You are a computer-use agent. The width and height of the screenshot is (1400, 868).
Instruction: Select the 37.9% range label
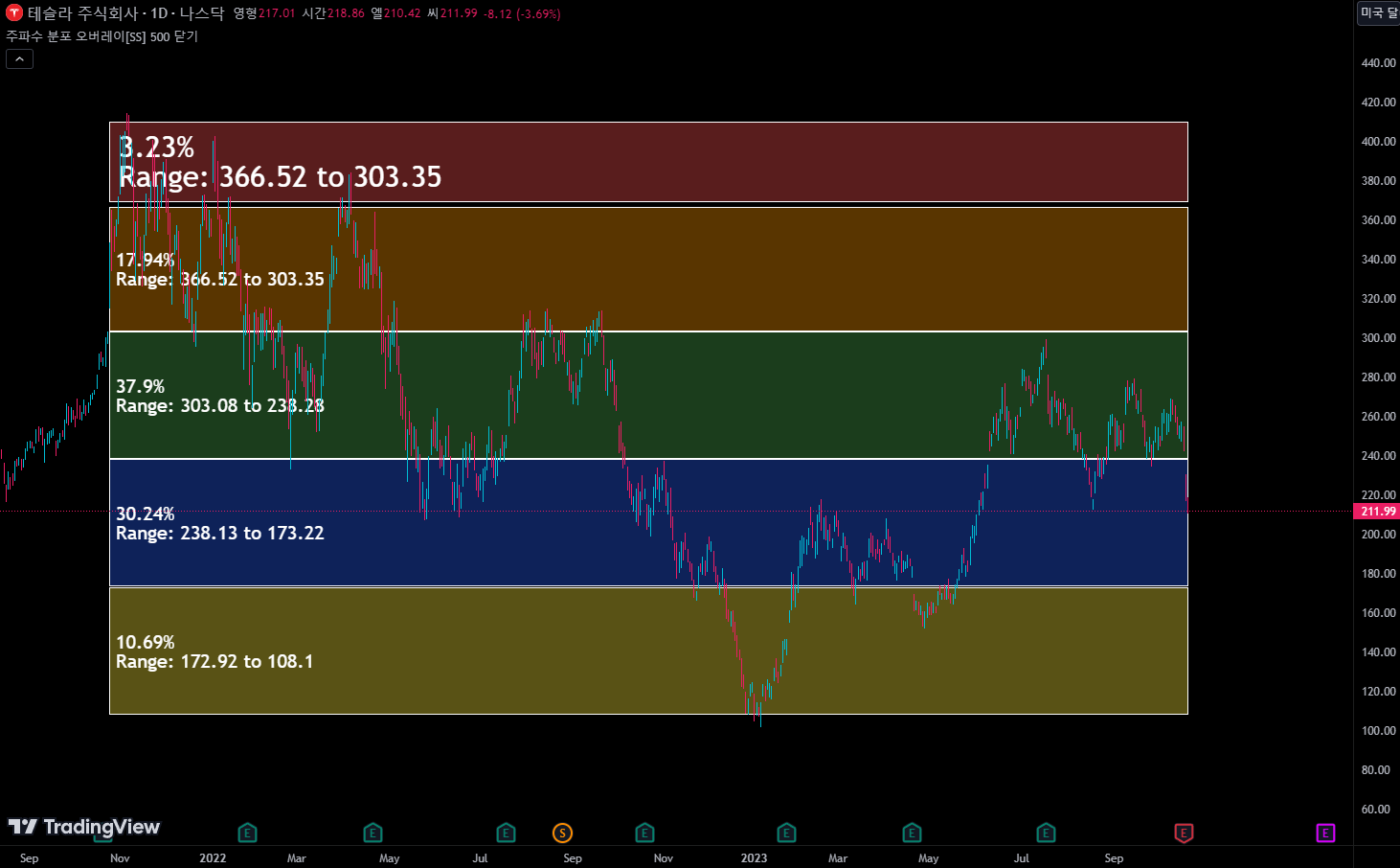[141, 386]
